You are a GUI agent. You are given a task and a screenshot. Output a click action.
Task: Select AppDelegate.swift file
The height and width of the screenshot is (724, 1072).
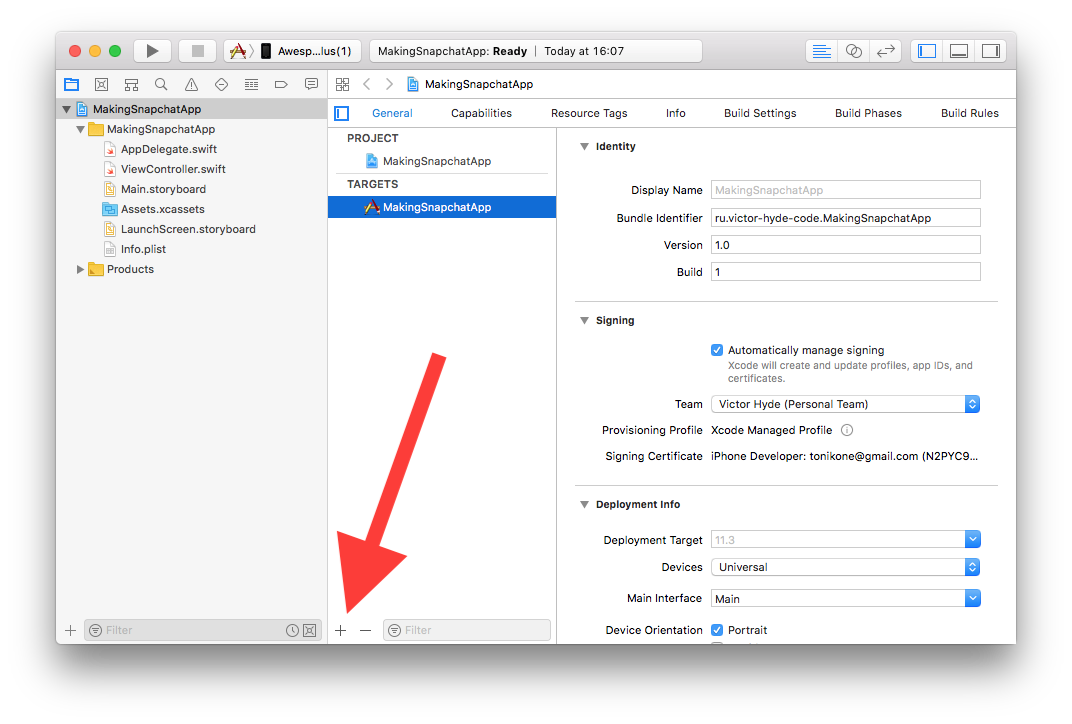pos(168,149)
